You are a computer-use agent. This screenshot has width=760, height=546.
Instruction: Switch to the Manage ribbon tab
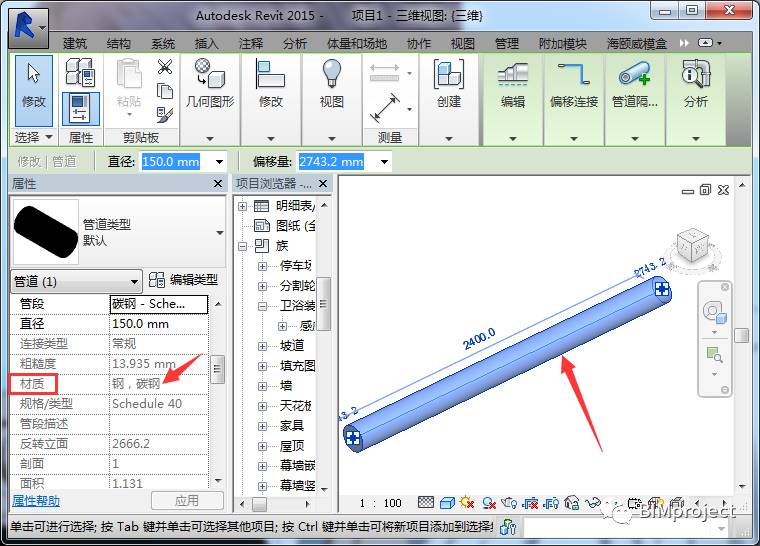(507, 44)
